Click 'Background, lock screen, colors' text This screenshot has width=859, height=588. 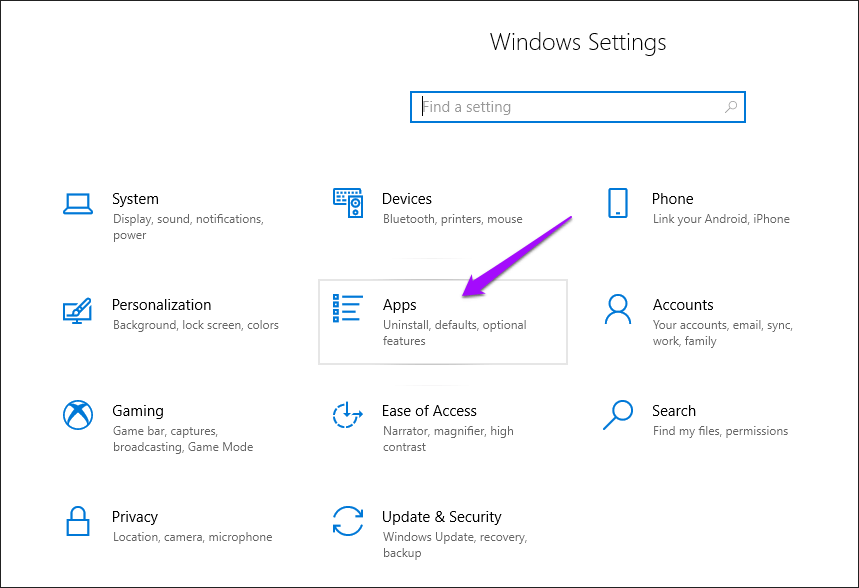[x=196, y=325]
